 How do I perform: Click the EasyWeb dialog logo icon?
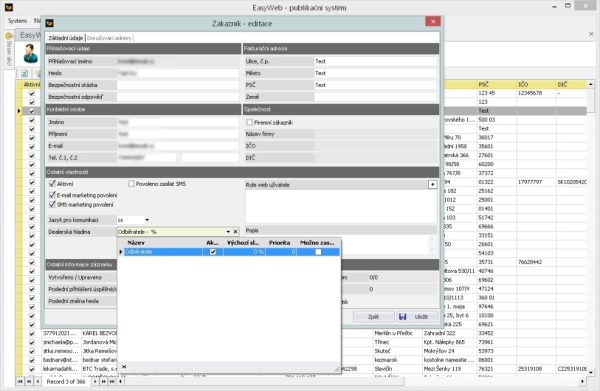50,23
